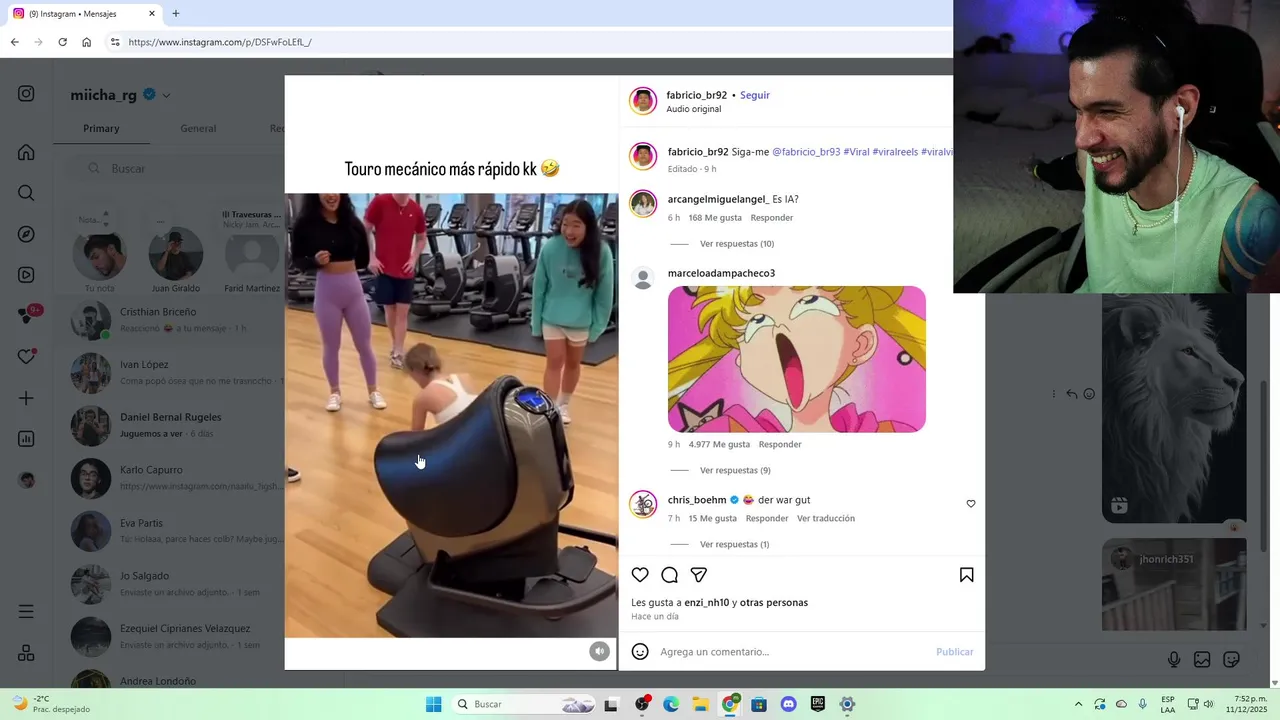The height and width of the screenshot is (720, 1280).
Task: Expand the miicha_rg account switcher chevron
Action: tap(166, 96)
